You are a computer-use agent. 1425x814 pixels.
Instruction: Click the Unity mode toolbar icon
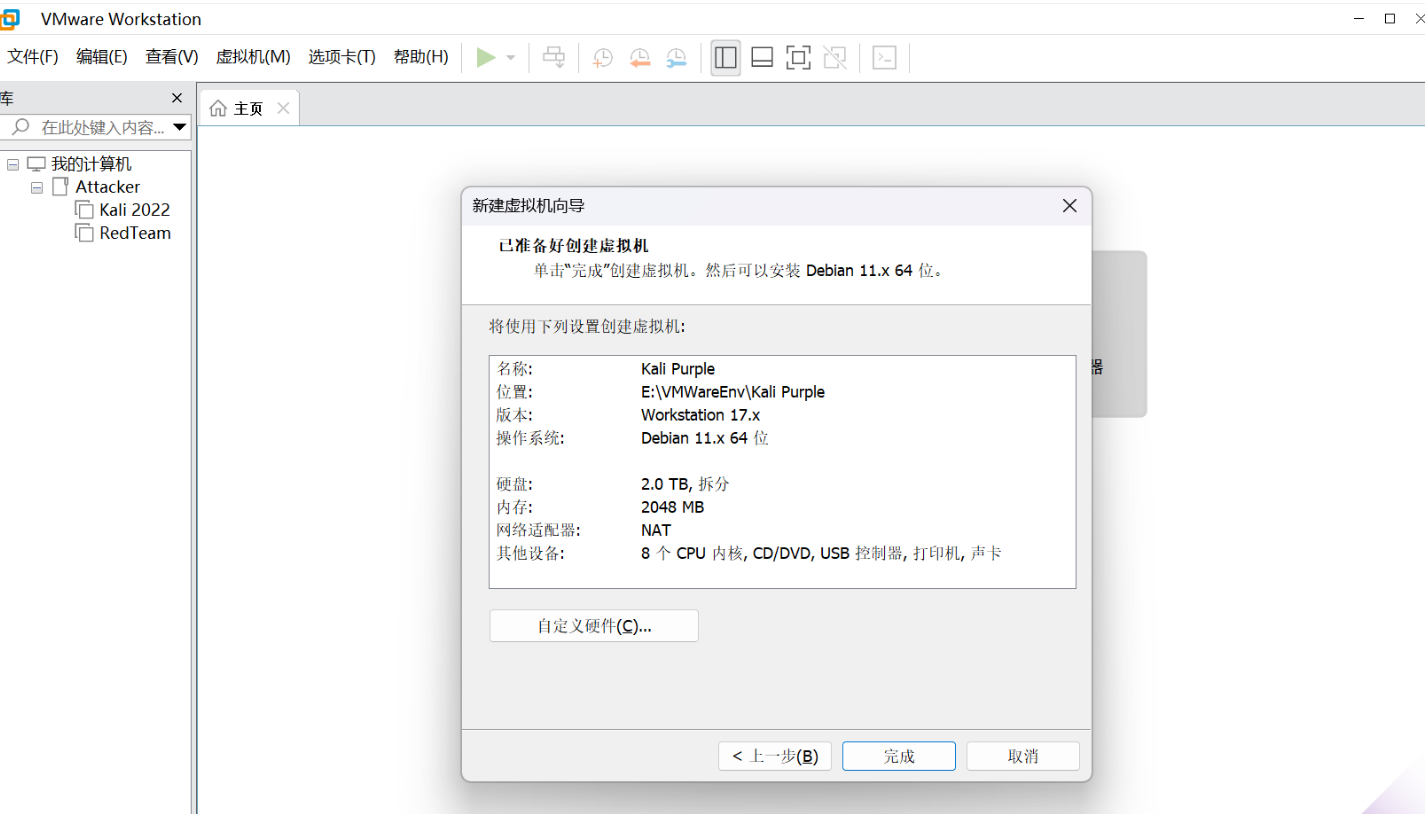(835, 58)
